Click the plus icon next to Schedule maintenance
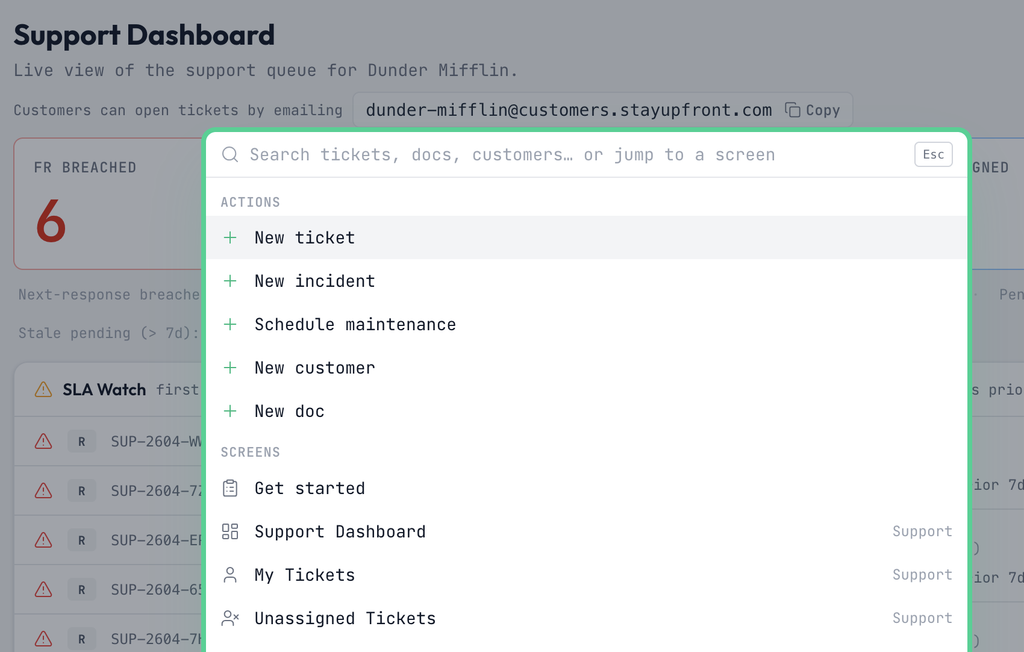Screen dimensions: 1024x652 coord(230,325)
